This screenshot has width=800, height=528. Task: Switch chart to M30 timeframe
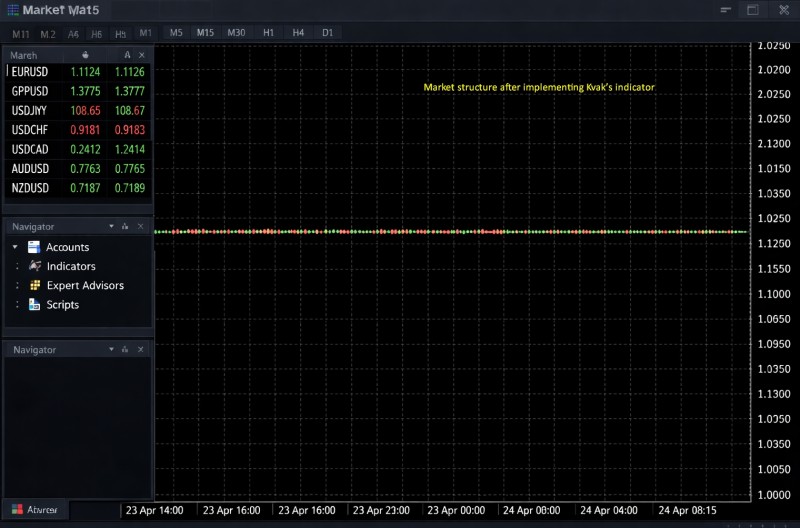coord(236,33)
